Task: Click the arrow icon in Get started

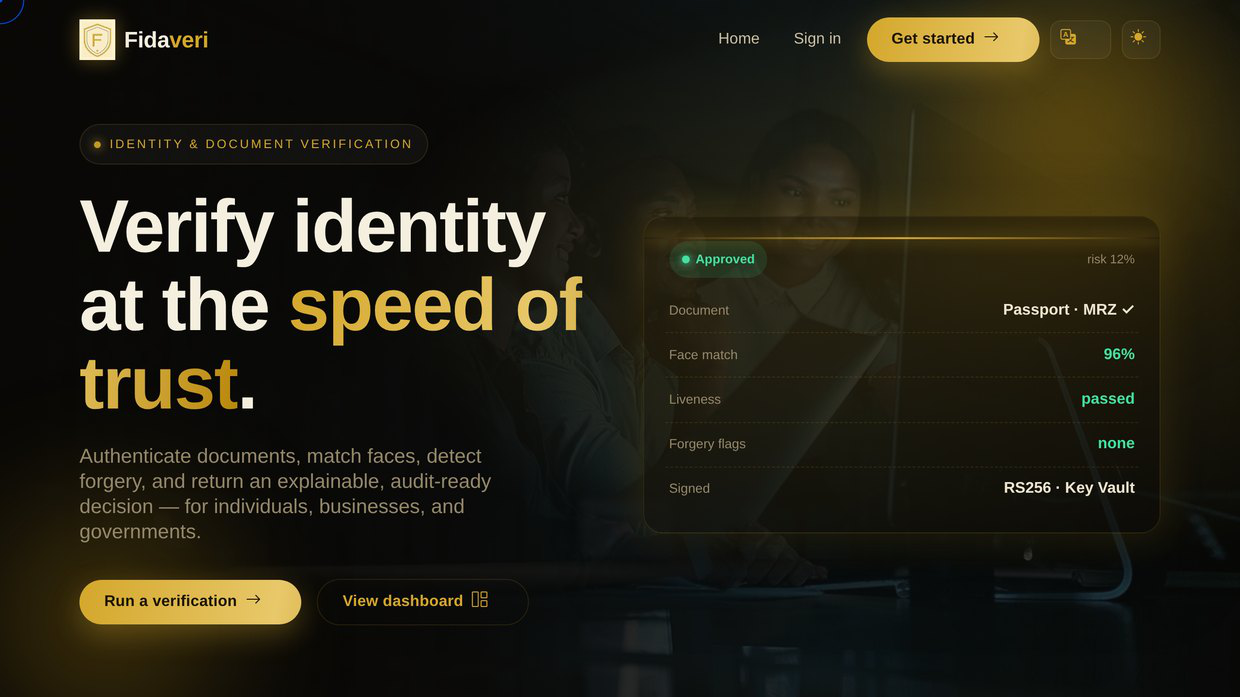Action: [991, 37]
